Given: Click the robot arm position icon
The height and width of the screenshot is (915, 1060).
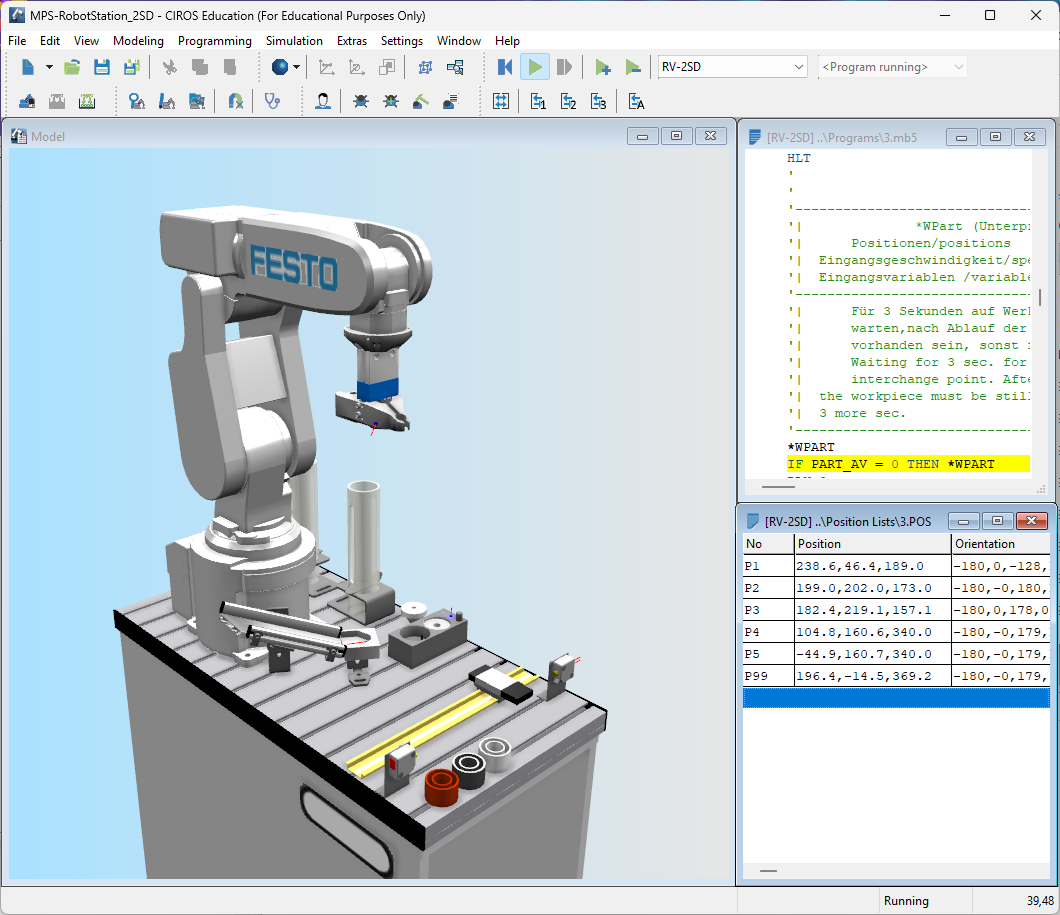Looking at the screenshot, I should tap(166, 101).
